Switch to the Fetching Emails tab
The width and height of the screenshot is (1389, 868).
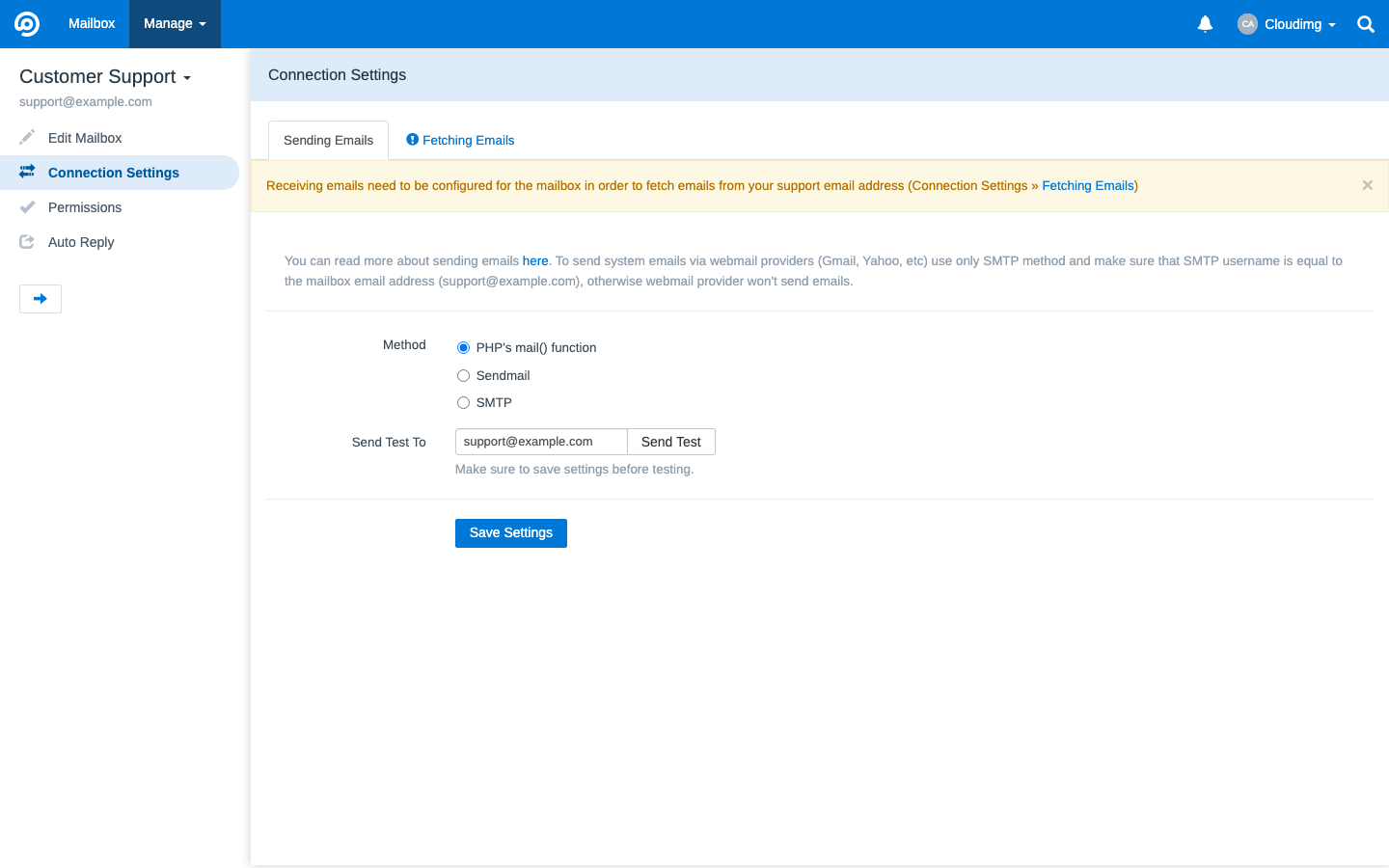[x=460, y=140]
